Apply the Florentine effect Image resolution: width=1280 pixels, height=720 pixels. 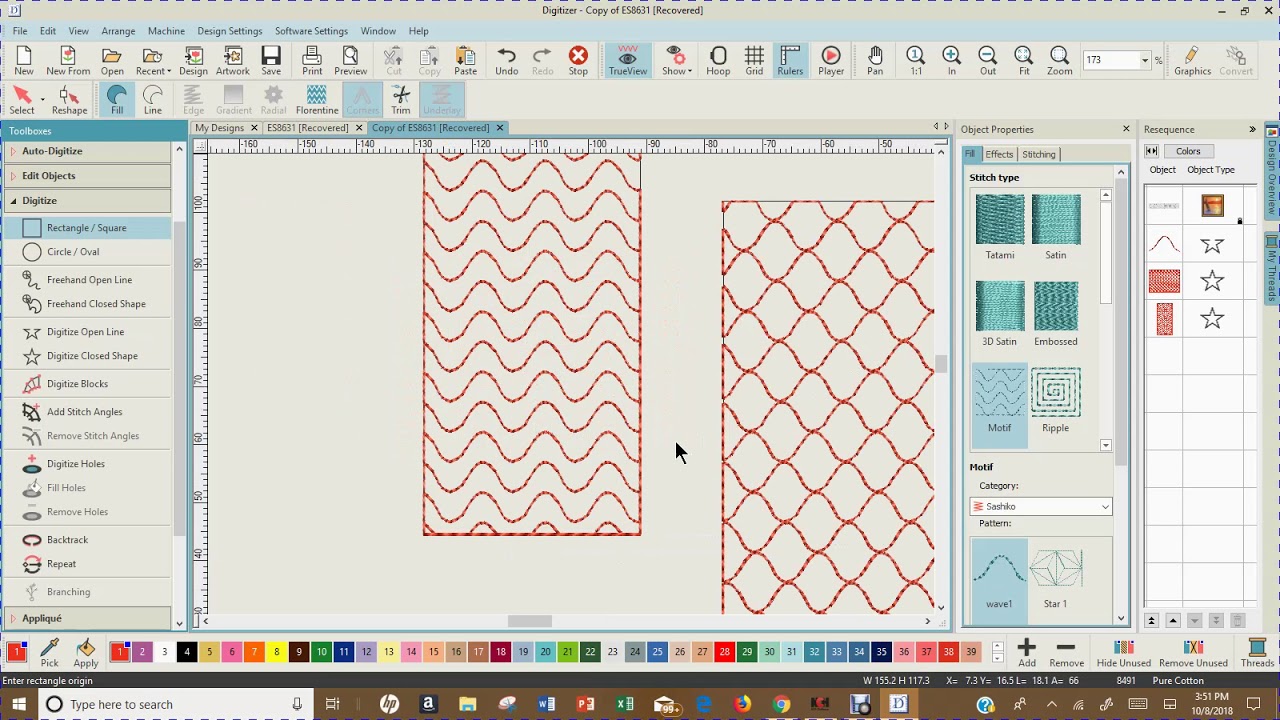(316, 100)
